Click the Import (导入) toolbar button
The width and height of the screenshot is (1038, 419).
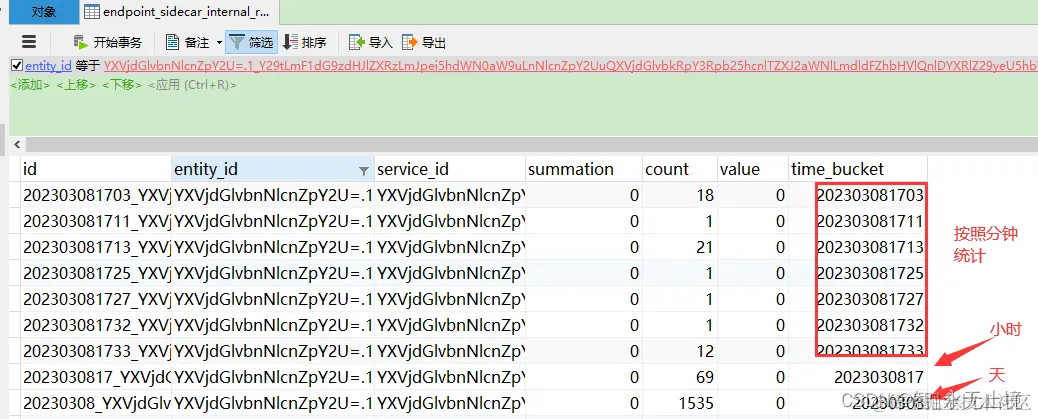point(371,42)
